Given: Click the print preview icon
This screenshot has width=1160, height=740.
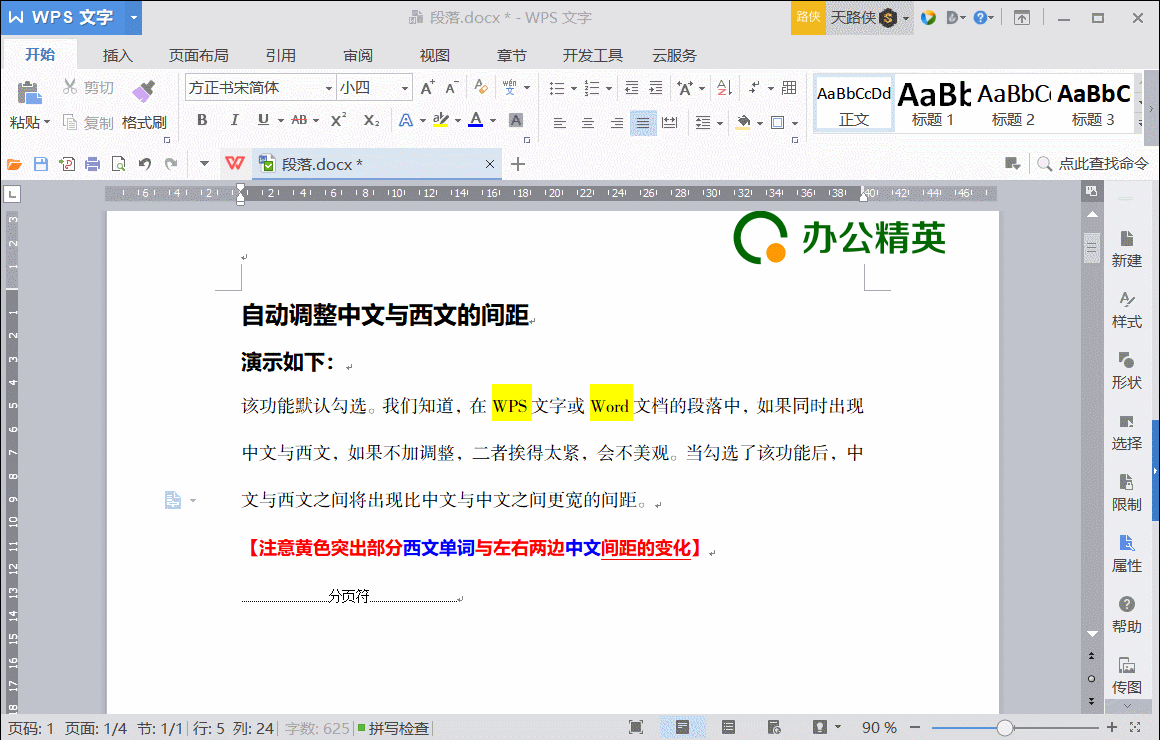Looking at the screenshot, I should (118, 164).
